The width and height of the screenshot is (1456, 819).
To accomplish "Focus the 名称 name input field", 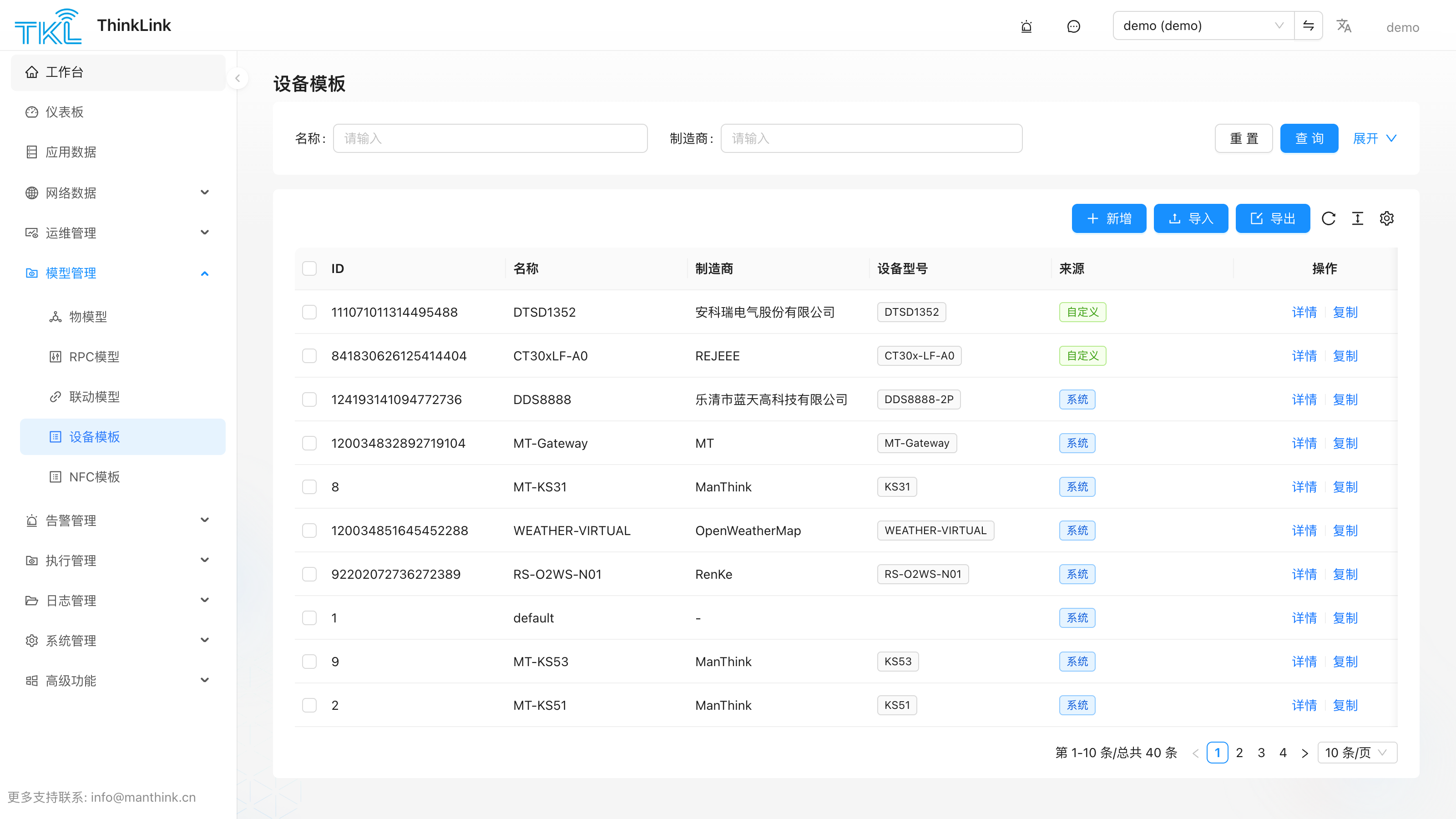I will [490, 138].
